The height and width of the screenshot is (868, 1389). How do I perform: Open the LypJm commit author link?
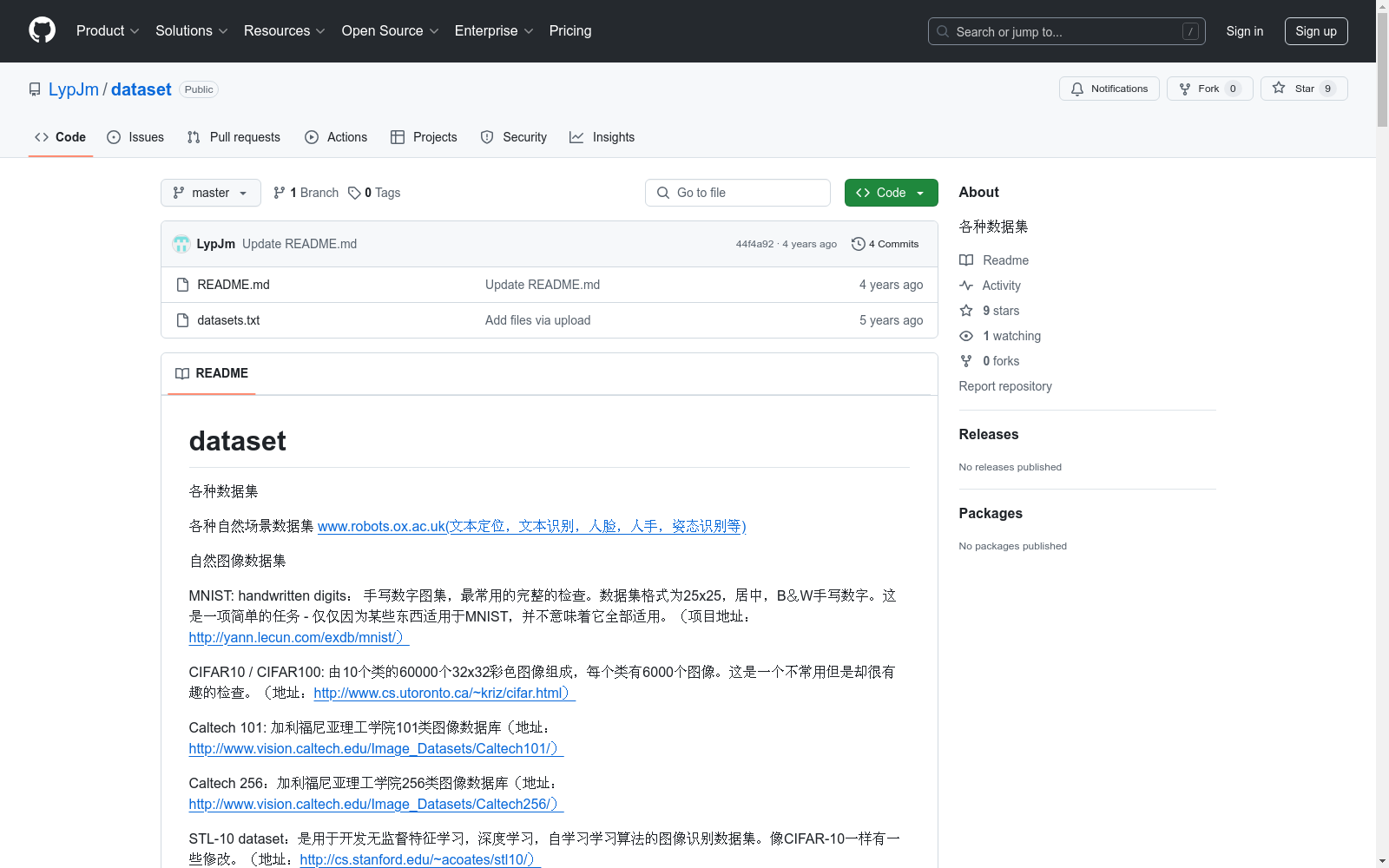point(216,244)
